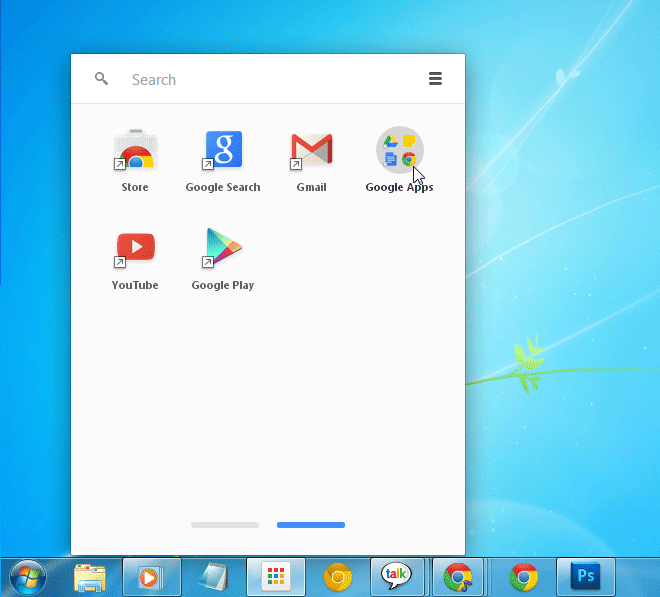Click the YouTube label text
The image size is (660, 597).
[135, 285]
